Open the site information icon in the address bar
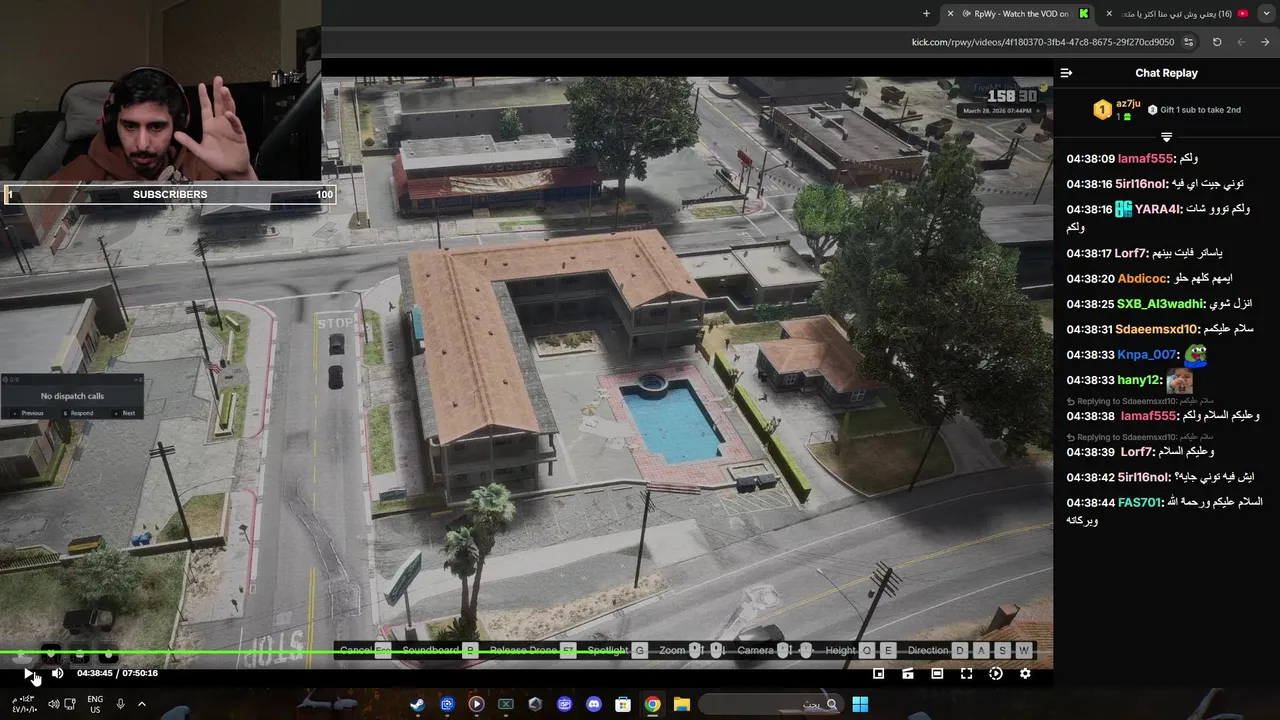 click(1188, 42)
